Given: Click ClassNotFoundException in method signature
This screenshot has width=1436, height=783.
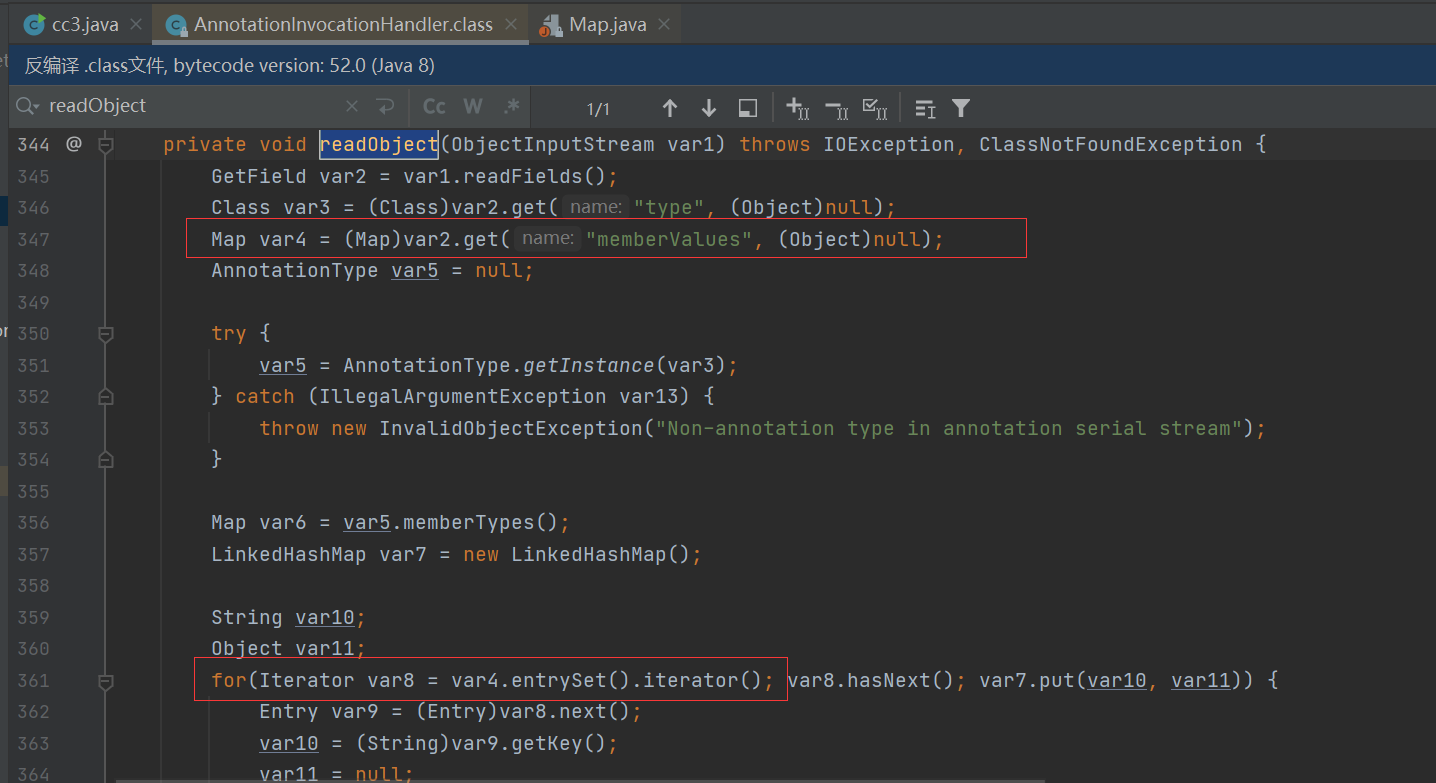Looking at the screenshot, I should (x=1110, y=144).
